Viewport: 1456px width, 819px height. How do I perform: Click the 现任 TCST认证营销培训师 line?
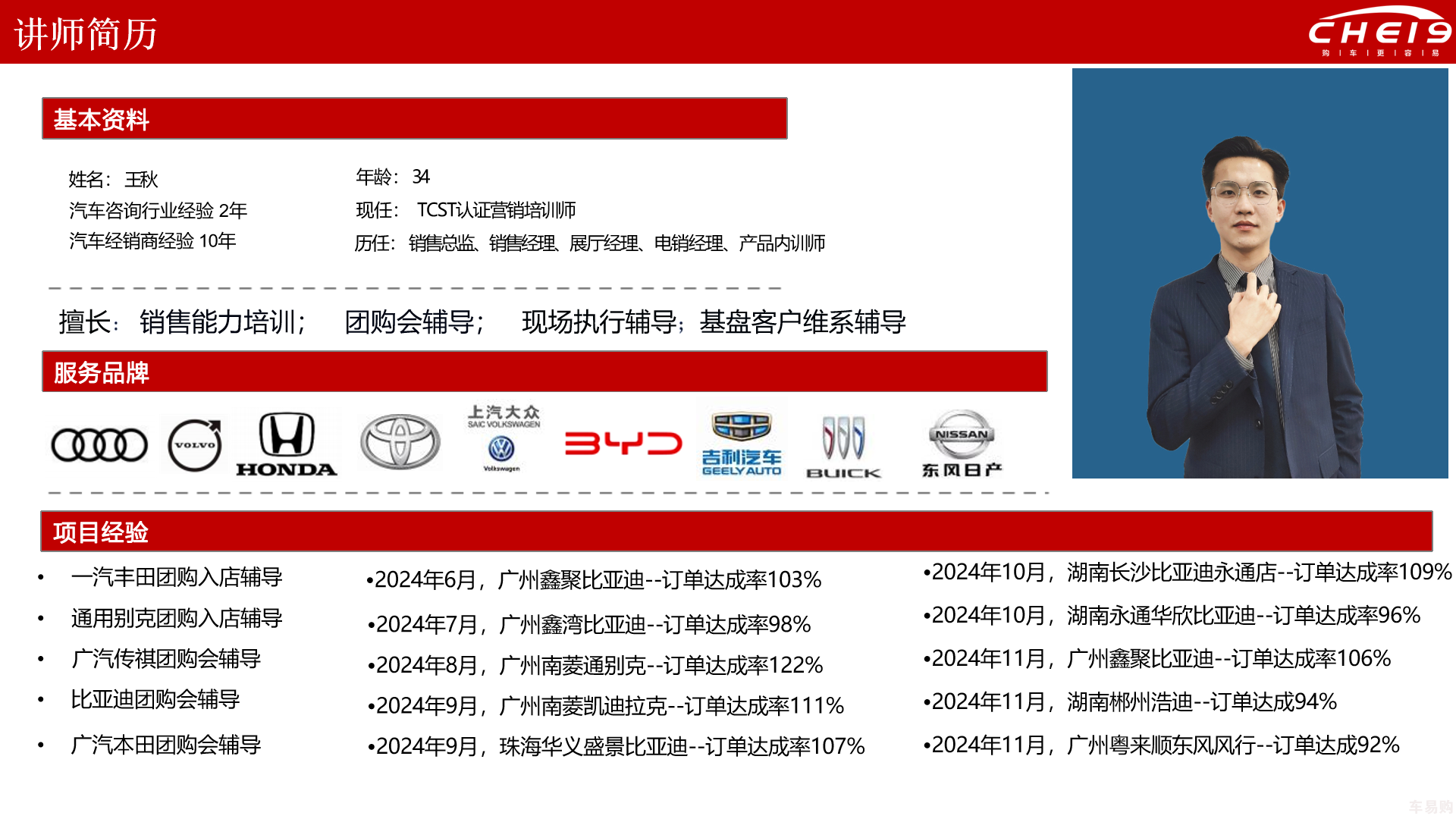tap(466, 210)
